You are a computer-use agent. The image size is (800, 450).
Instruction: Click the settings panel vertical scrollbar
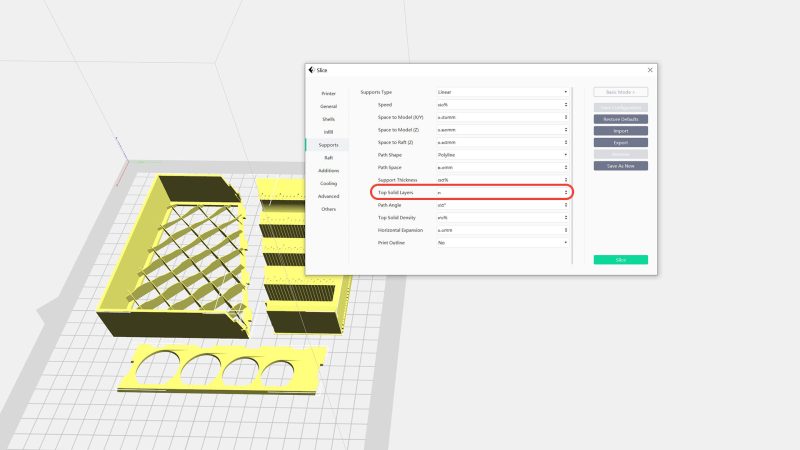click(572, 176)
